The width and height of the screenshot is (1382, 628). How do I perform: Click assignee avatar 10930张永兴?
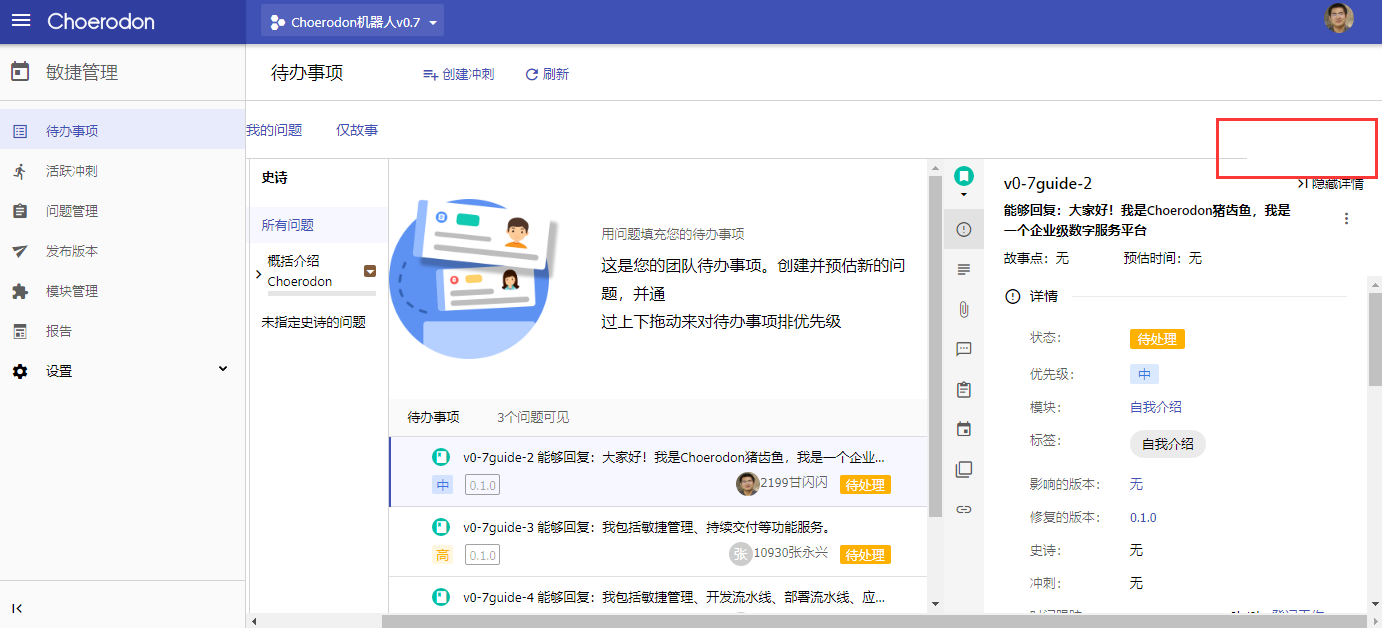pos(740,554)
